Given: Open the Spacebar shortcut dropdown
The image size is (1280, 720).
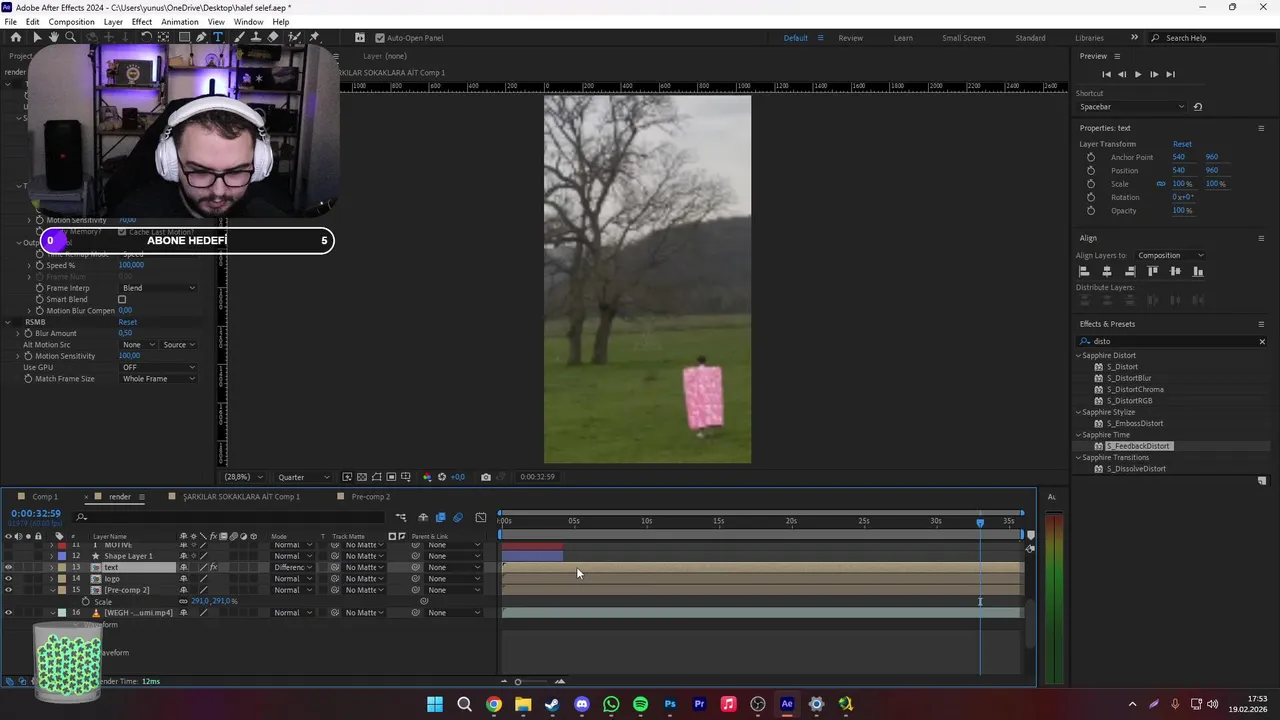Looking at the screenshot, I should [1132, 107].
